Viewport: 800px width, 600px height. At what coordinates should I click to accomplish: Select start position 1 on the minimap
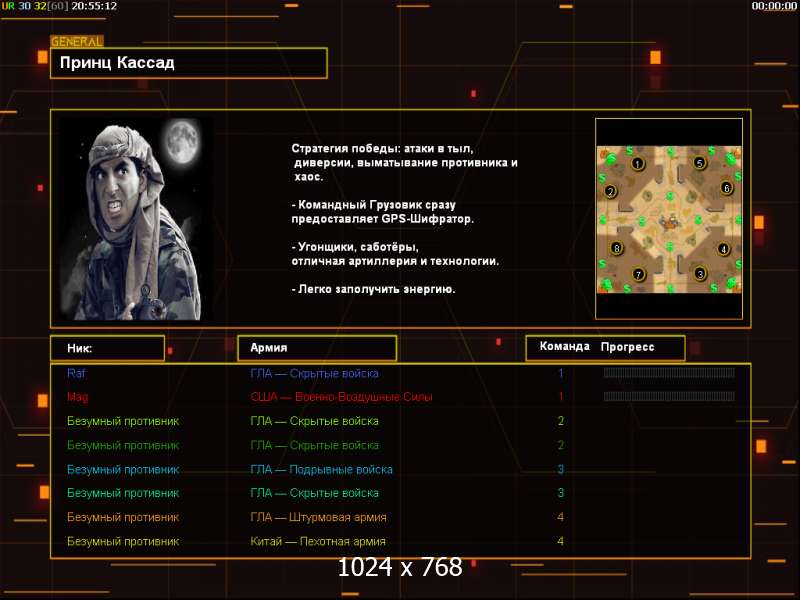coord(637,164)
